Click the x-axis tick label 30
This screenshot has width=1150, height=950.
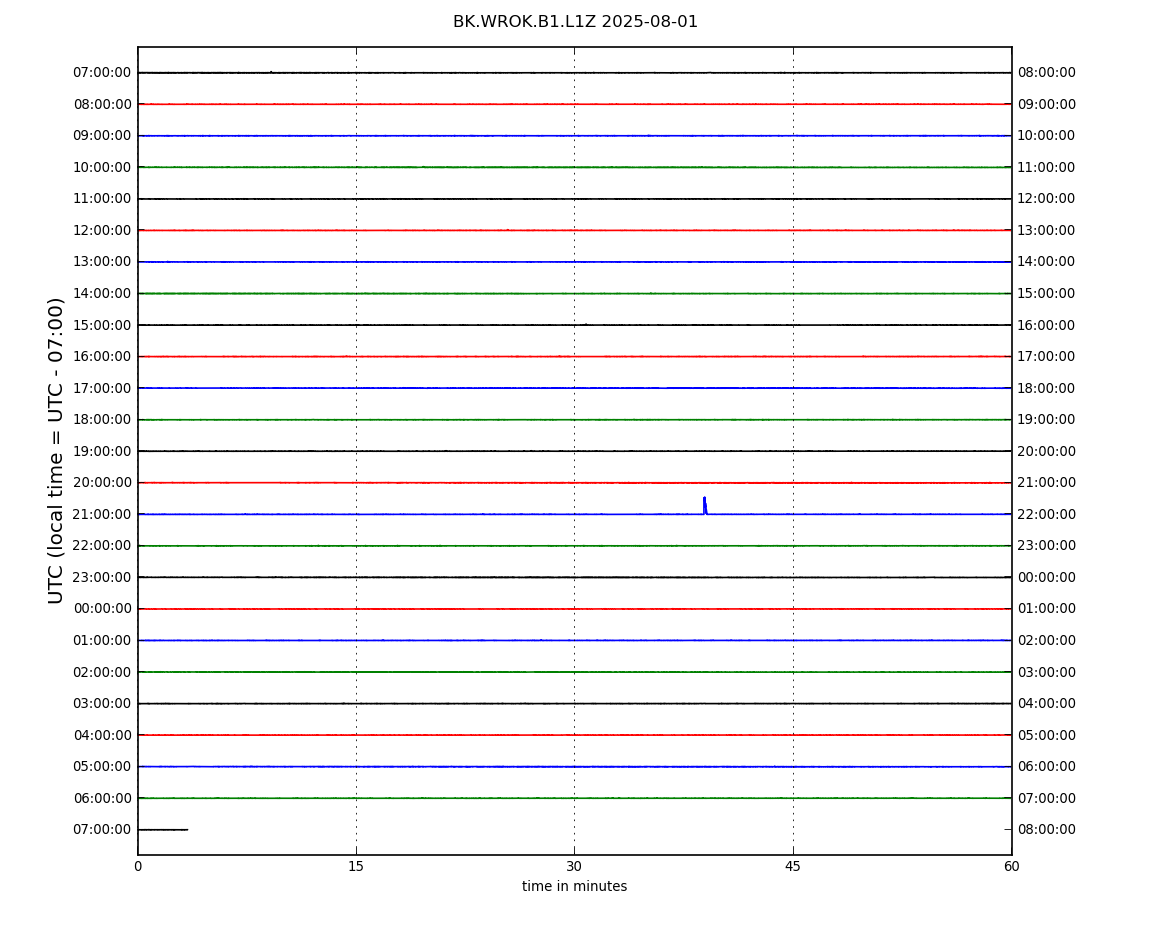(x=574, y=866)
